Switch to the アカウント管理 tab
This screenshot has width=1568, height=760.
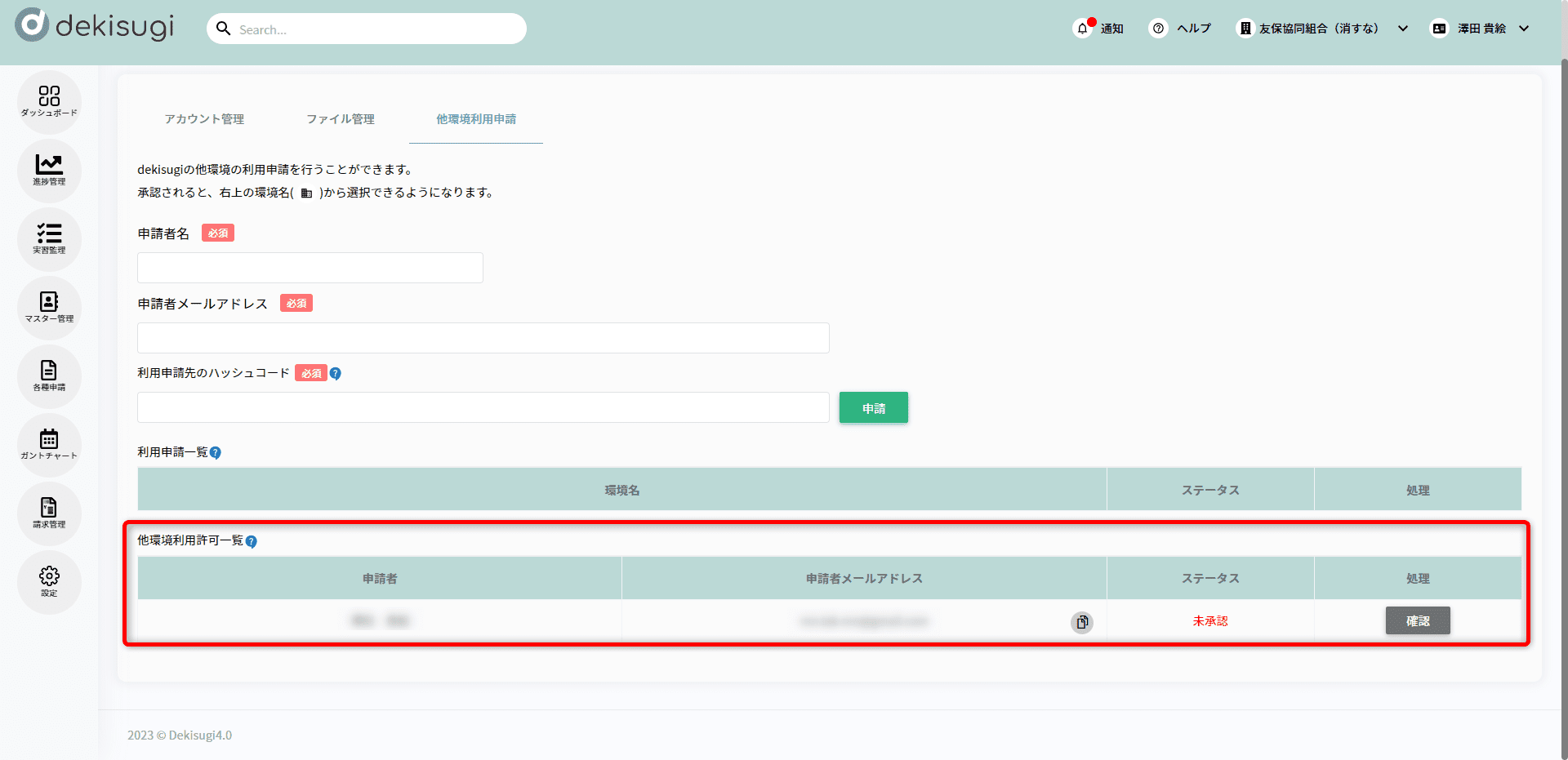click(x=204, y=119)
